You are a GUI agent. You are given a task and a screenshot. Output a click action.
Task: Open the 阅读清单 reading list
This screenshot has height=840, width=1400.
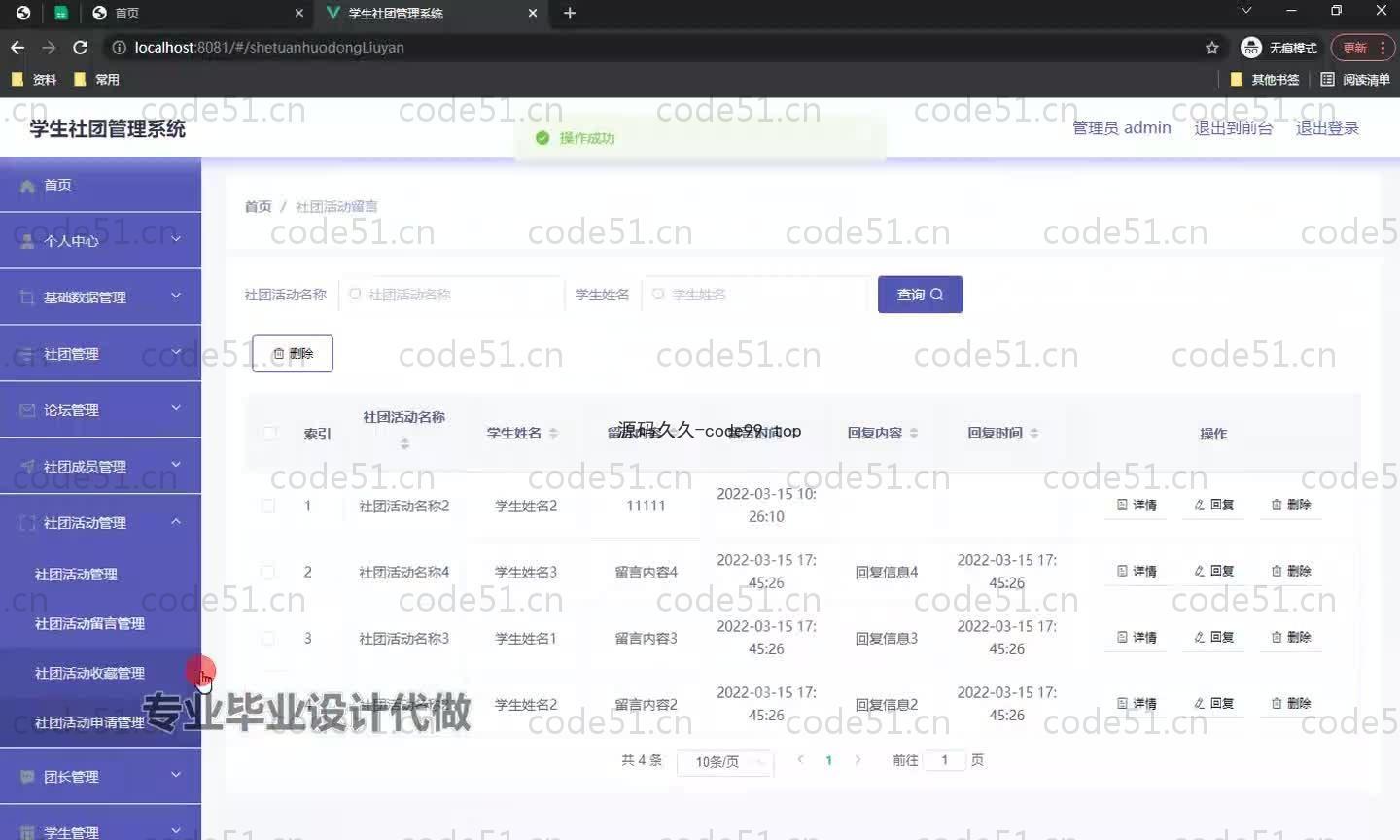coord(1355,80)
